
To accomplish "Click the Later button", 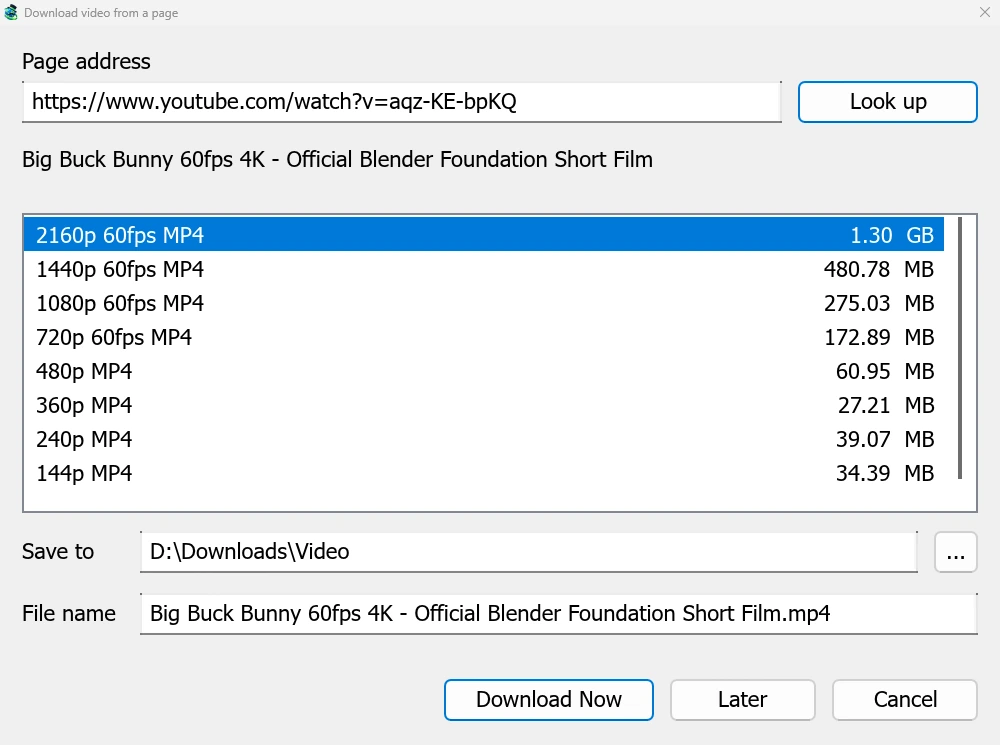I will pyautogui.click(x=742, y=700).
